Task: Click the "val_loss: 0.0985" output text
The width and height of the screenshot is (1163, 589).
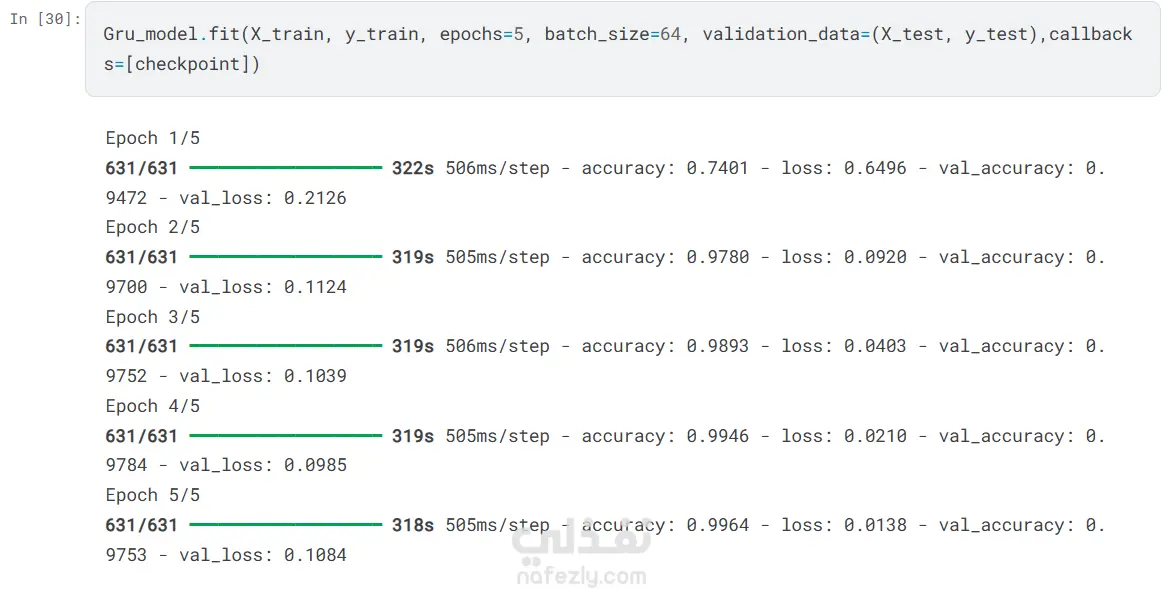Action: [263, 465]
